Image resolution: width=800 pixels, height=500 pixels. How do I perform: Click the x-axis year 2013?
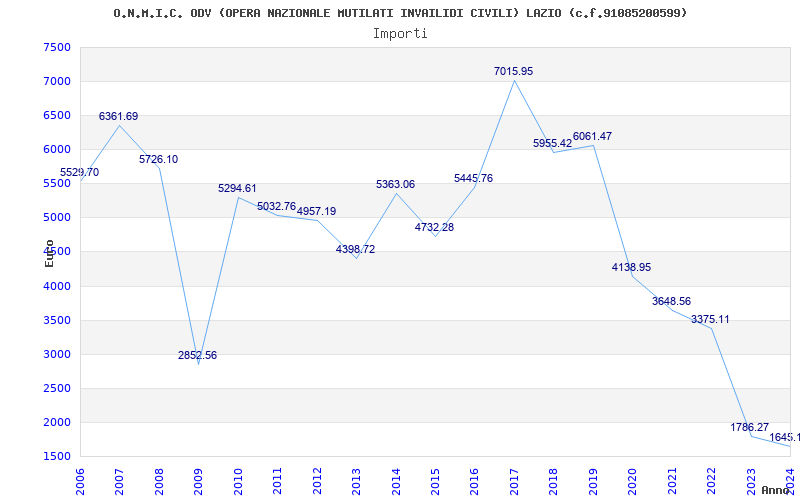point(356,481)
